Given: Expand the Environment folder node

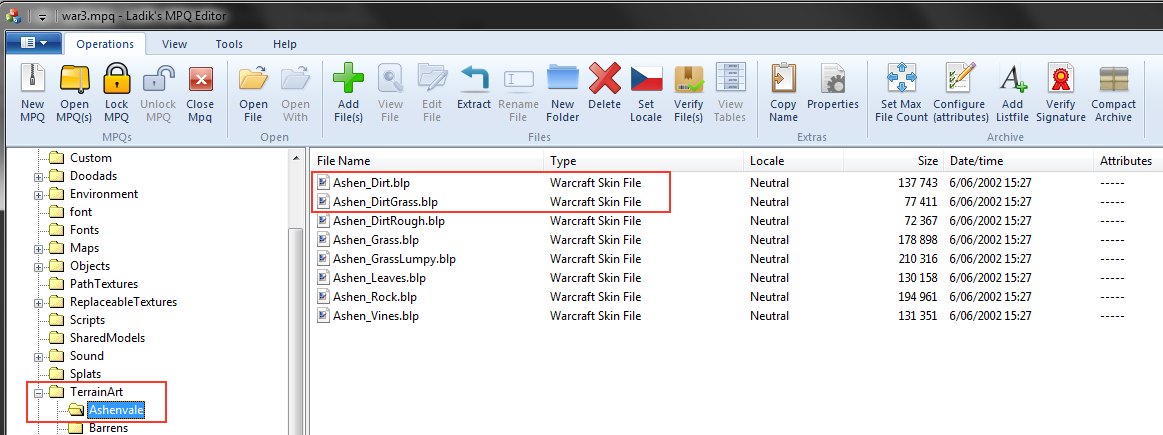Looking at the screenshot, I should click(x=39, y=194).
